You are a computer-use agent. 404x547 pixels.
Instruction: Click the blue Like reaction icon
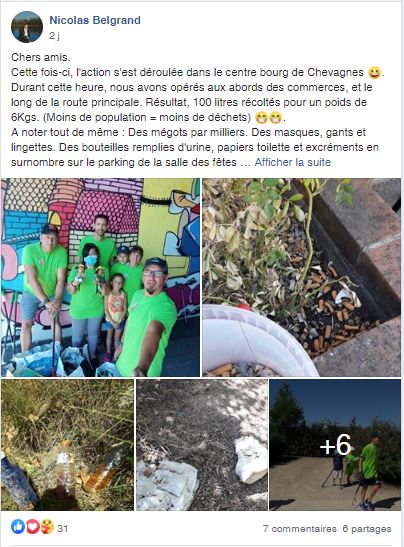[17, 526]
